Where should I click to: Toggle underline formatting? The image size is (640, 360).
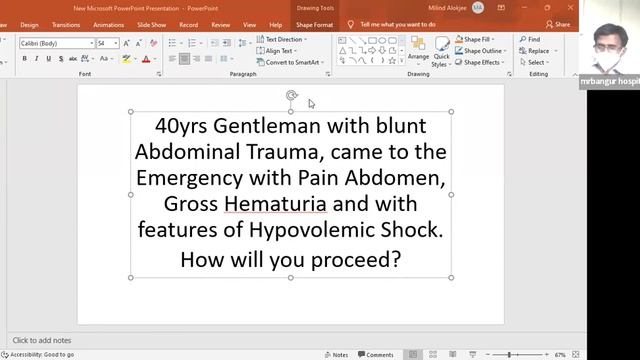tap(49, 59)
